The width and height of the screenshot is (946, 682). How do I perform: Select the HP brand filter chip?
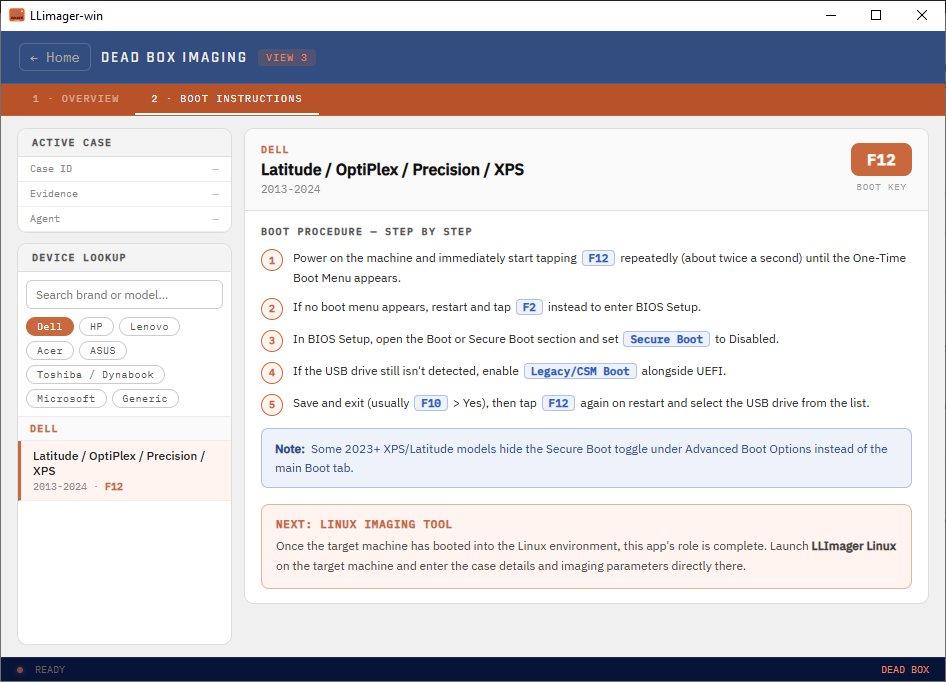97,327
